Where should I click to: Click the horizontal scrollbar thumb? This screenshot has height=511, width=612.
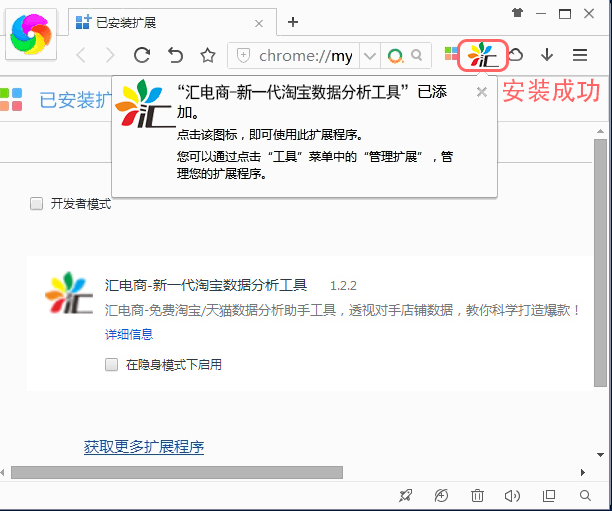[177, 472]
